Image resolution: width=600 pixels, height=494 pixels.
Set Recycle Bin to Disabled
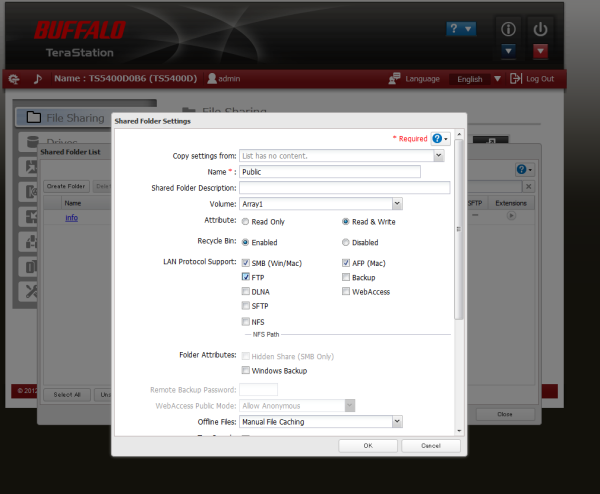pyautogui.click(x=346, y=242)
